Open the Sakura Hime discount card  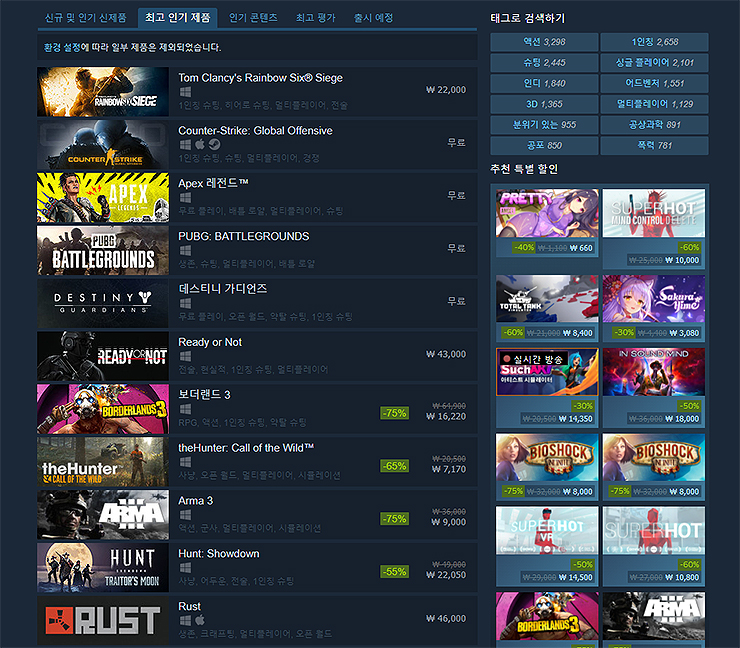[x=654, y=308]
